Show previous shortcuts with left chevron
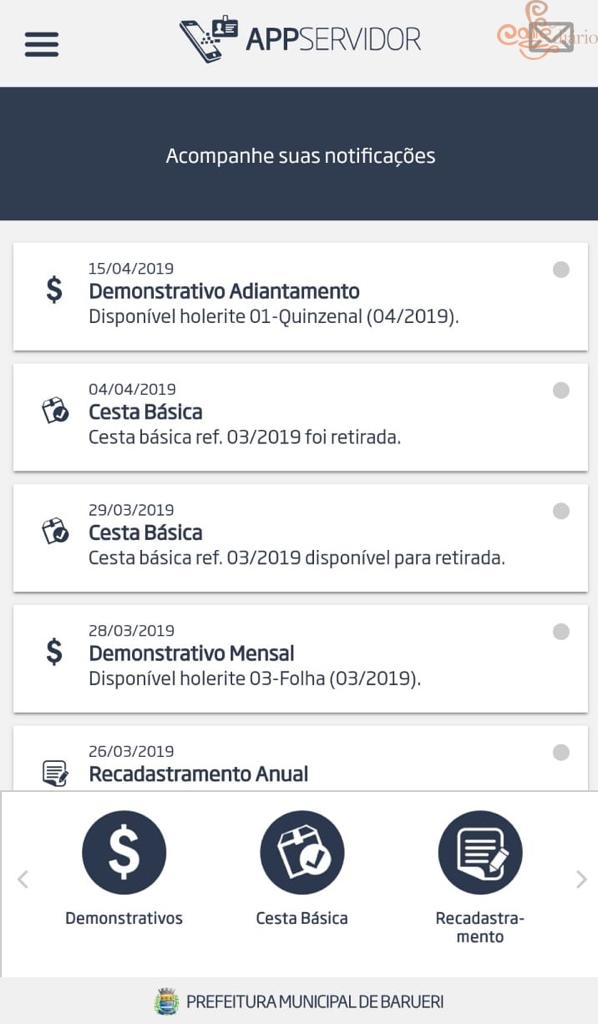598x1024 pixels. tap(23, 880)
